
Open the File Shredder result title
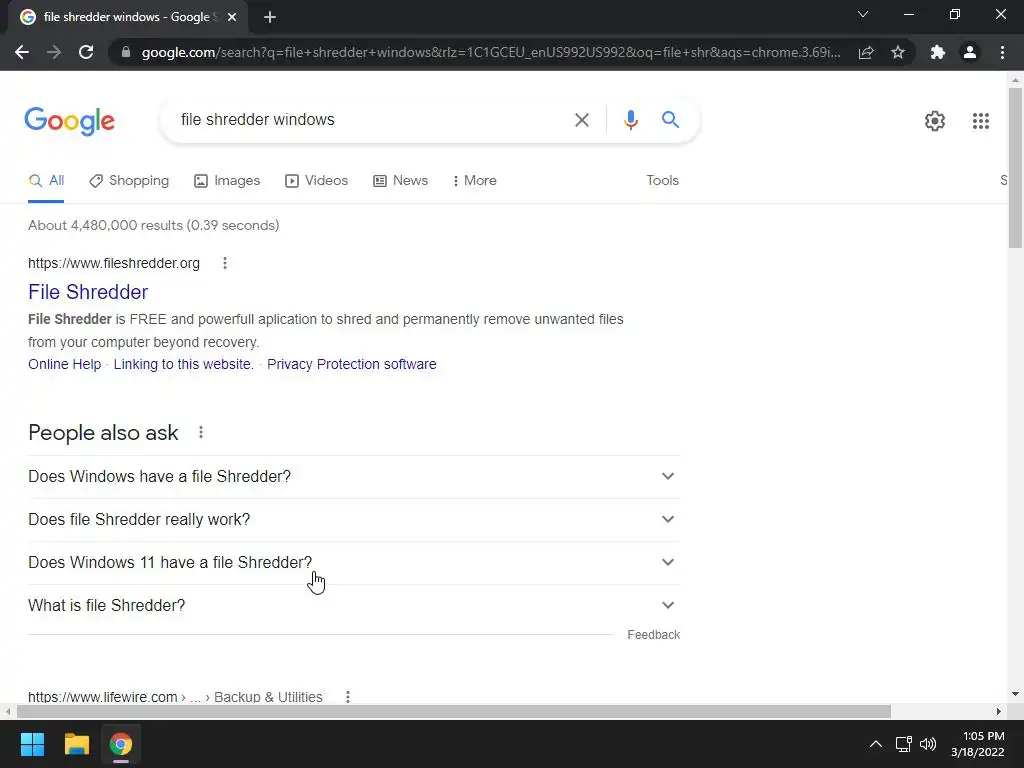click(x=88, y=292)
